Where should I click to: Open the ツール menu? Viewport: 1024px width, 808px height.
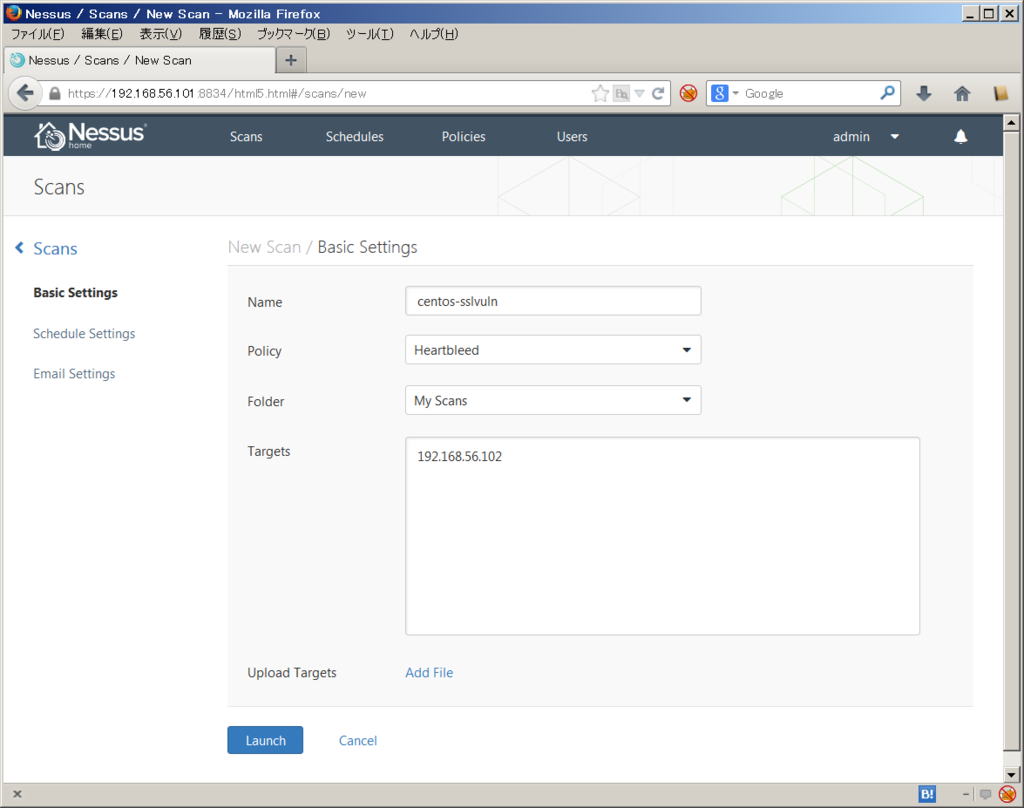click(370, 34)
